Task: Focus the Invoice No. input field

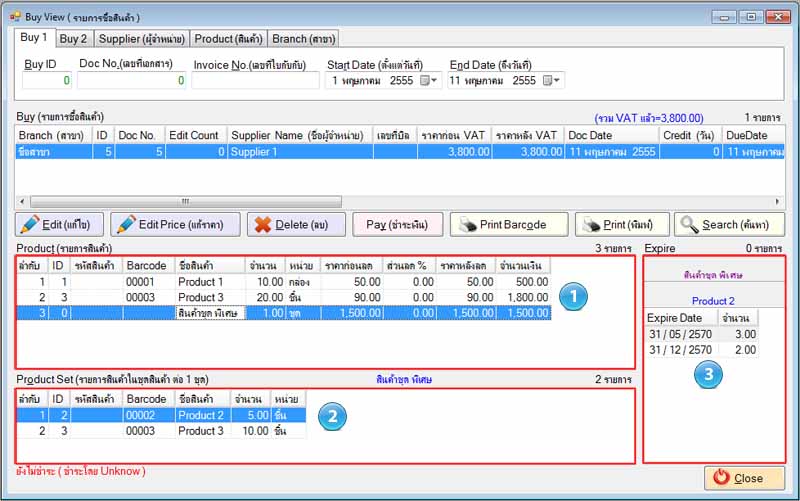Action: pyautogui.click(x=256, y=81)
